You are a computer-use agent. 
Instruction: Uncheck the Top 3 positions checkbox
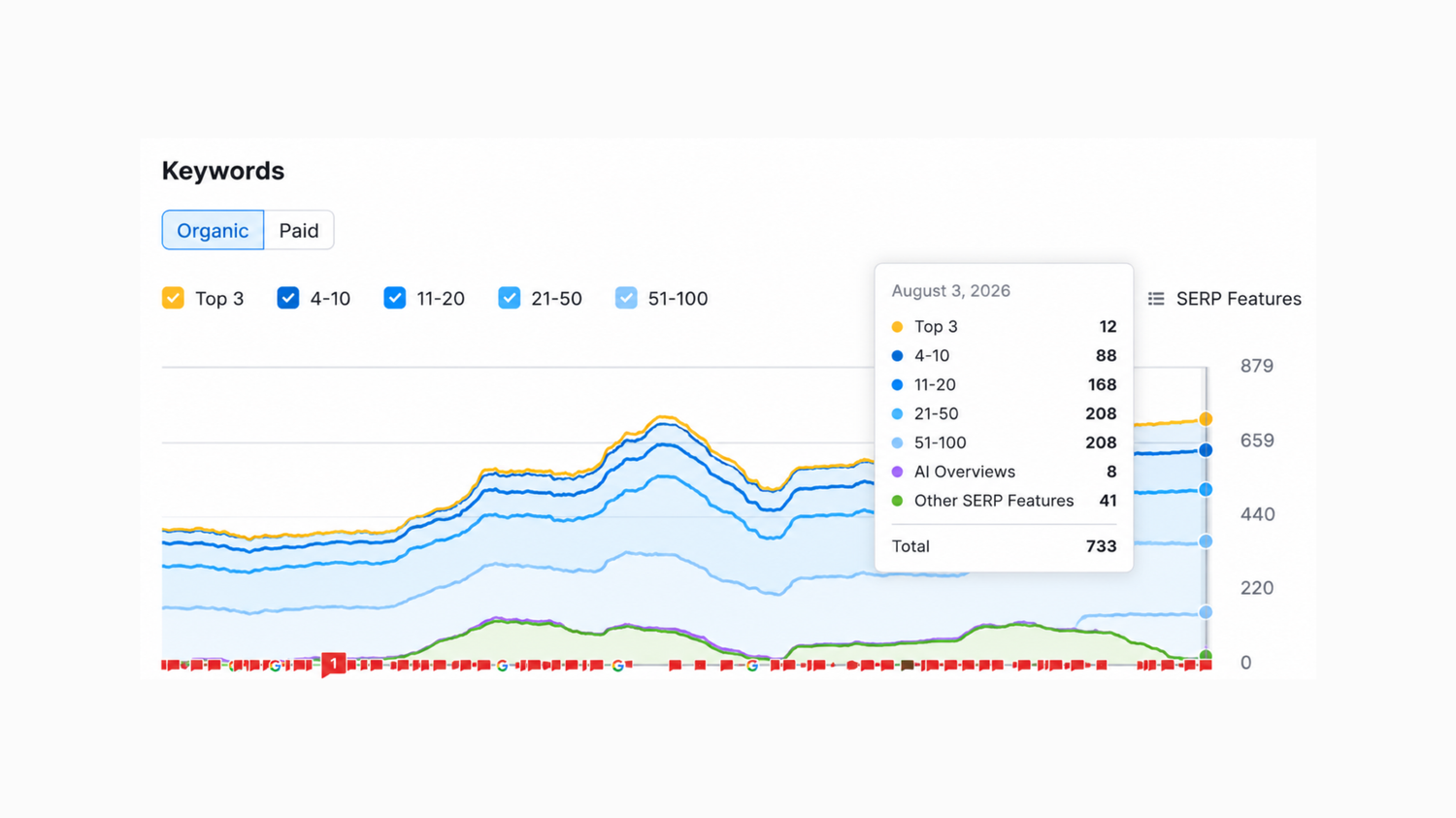173,298
